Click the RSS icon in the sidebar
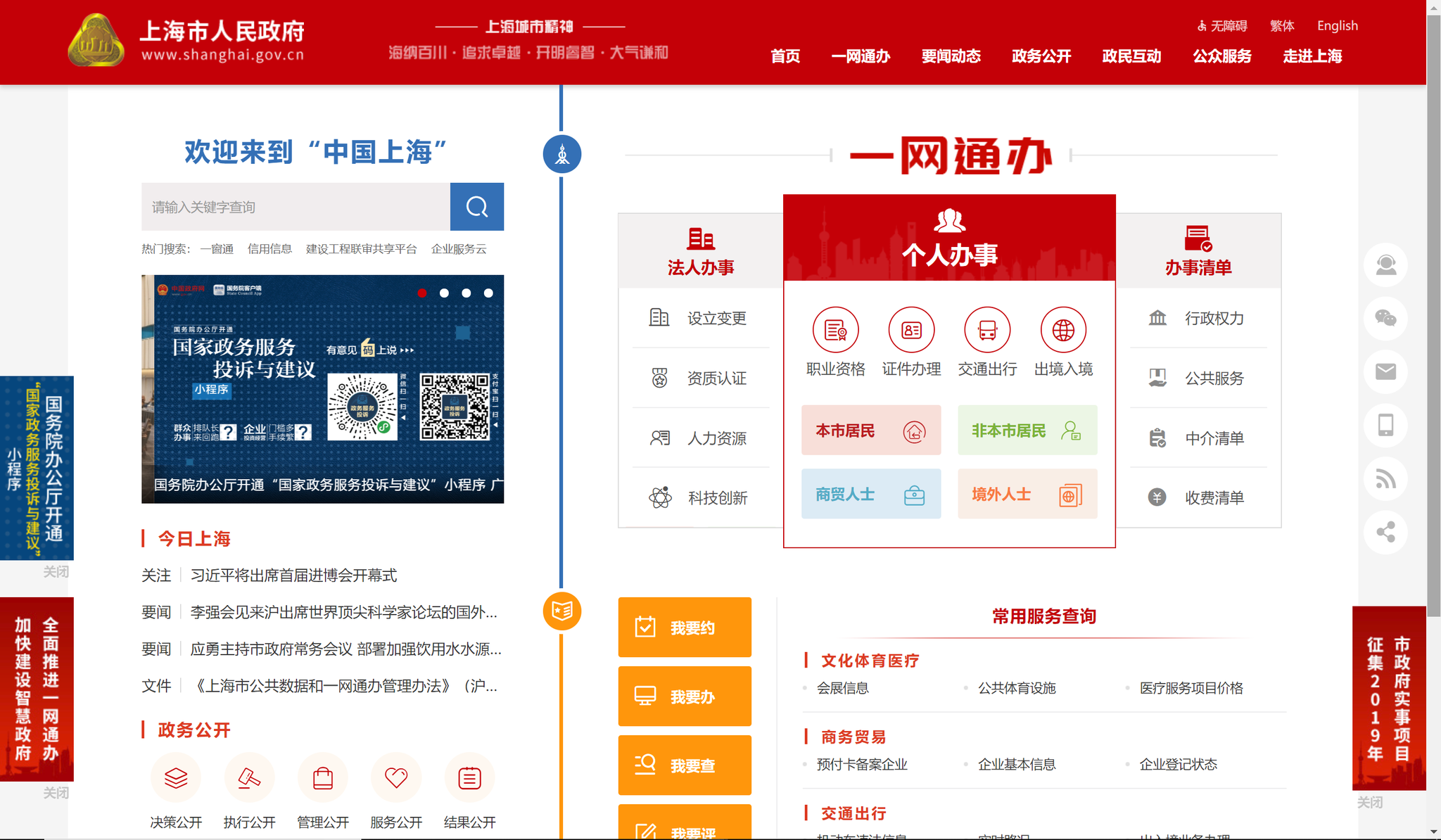This screenshot has width=1441, height=840. [1385, 479]
